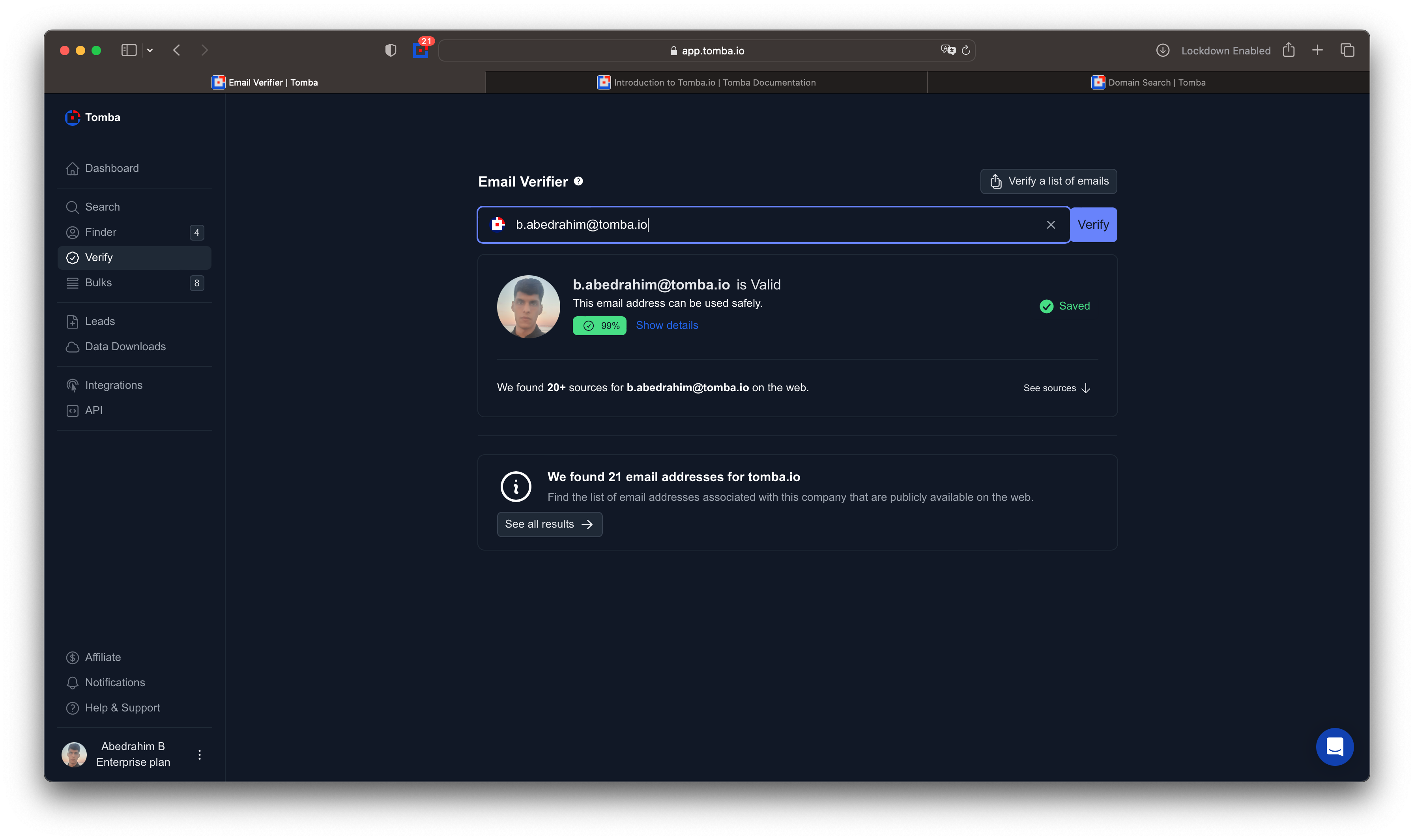Click the Finder count badge 4
1414x840 pixels.
click(196, 232)
